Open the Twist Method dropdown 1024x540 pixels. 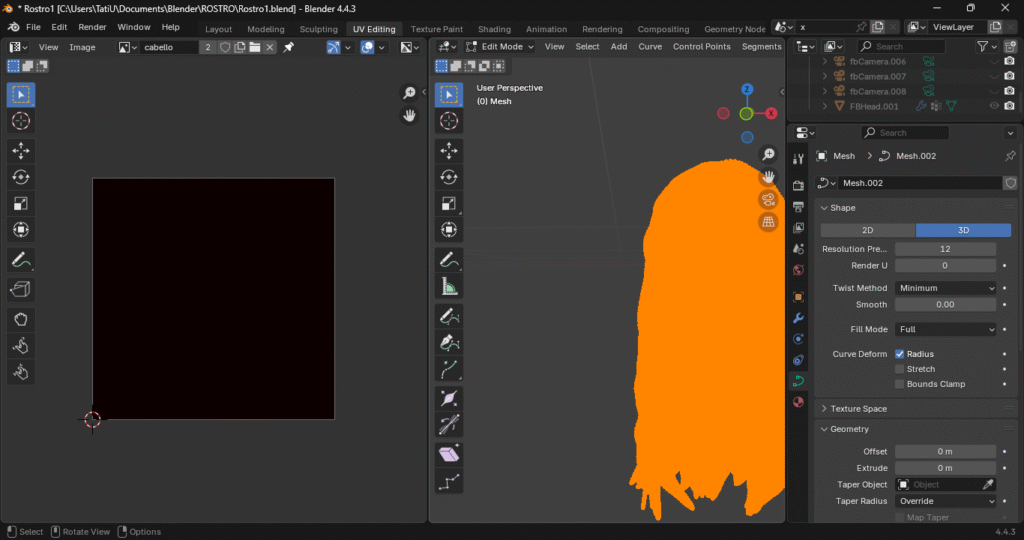click(x=945, y=288)
